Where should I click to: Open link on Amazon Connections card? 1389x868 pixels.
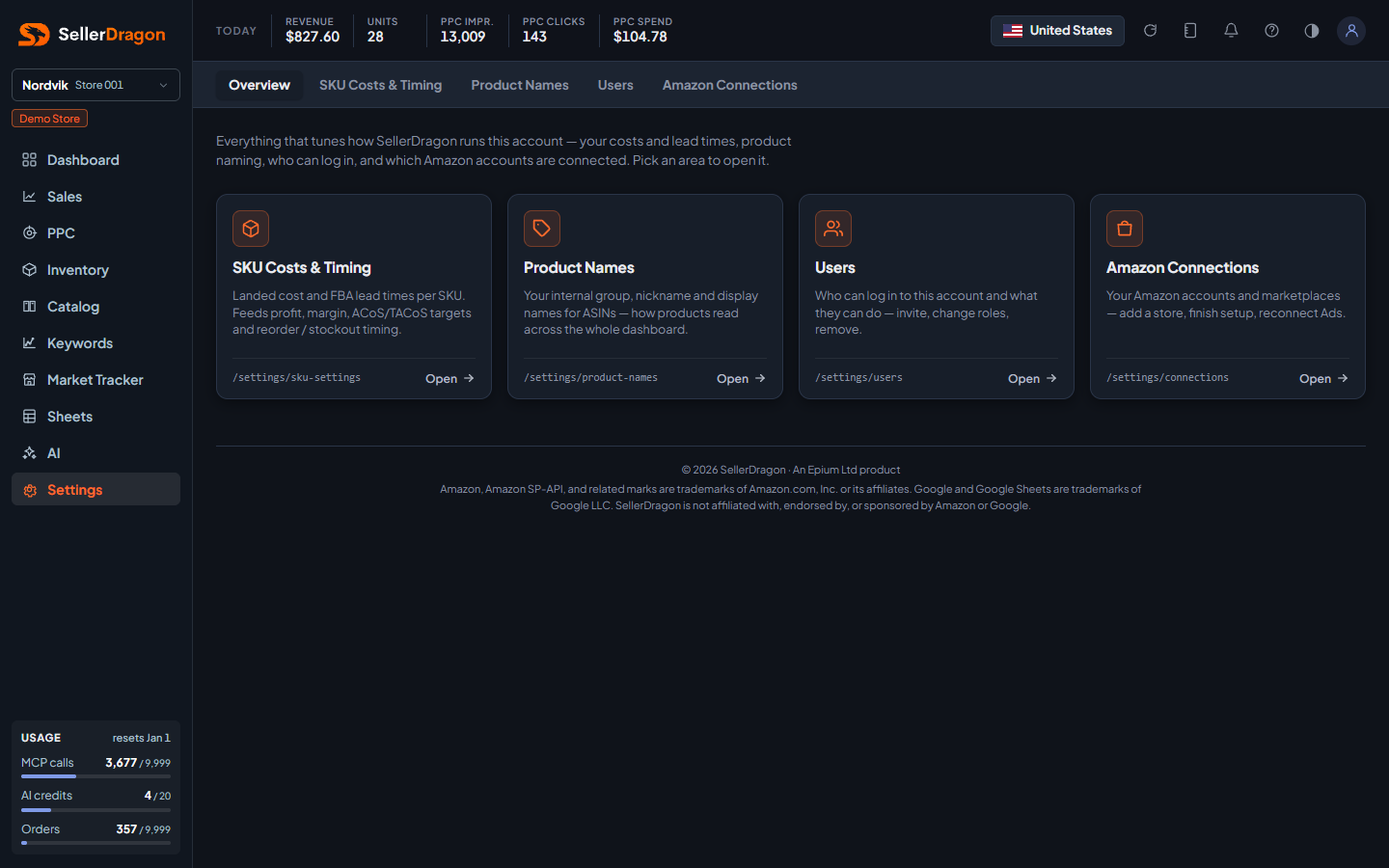point(1323,378)
